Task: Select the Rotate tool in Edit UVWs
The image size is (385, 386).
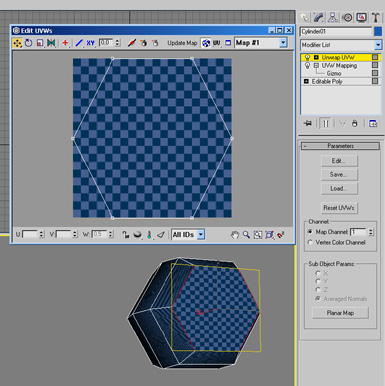Action: 28,43
